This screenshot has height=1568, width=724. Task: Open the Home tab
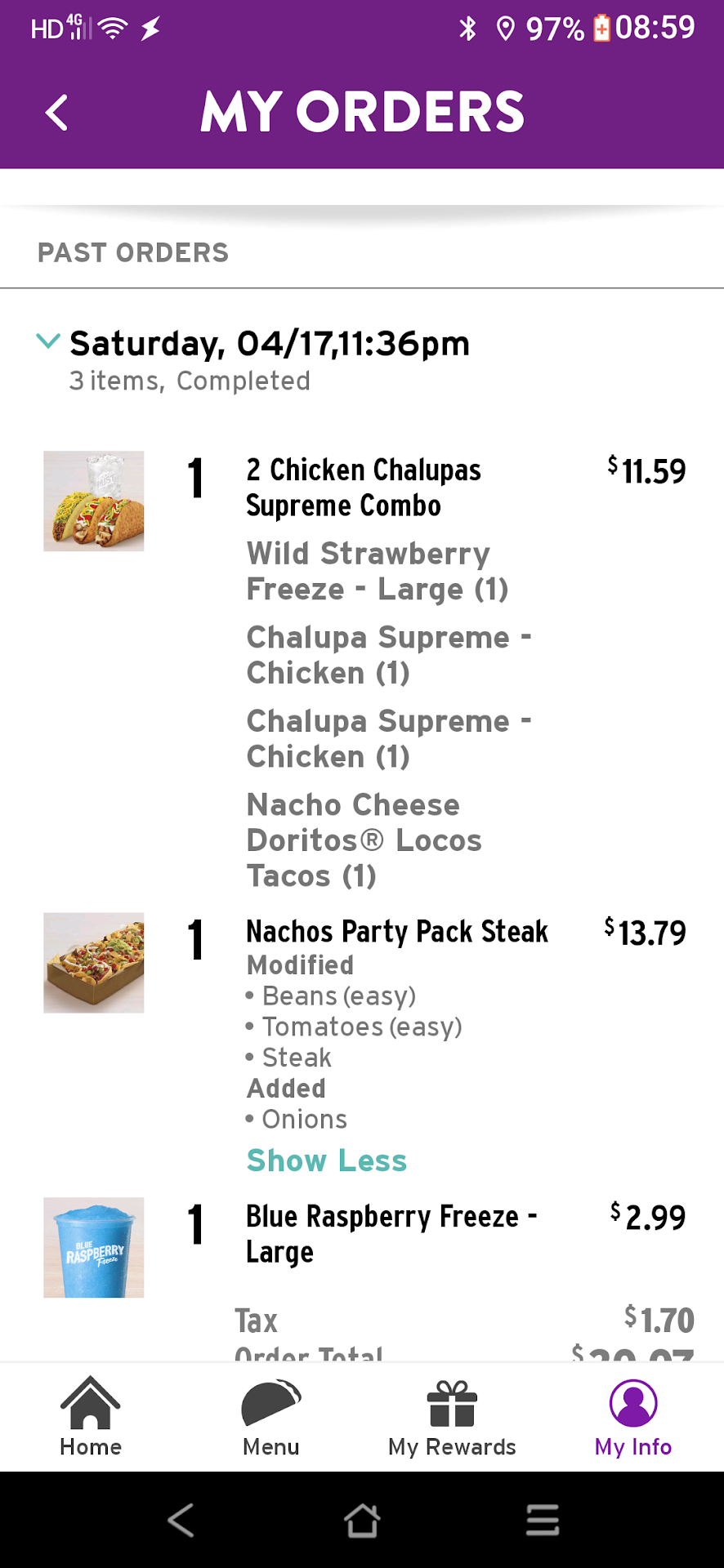91,1417
